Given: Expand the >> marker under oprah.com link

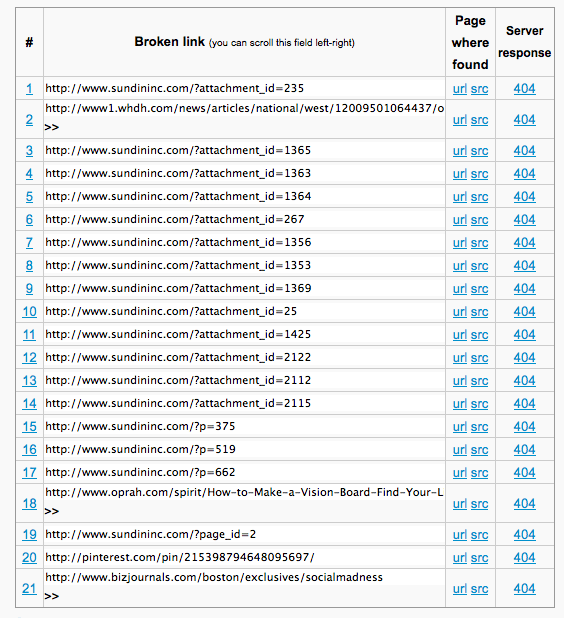Looking at the screenshot, I should pos(52,511).
